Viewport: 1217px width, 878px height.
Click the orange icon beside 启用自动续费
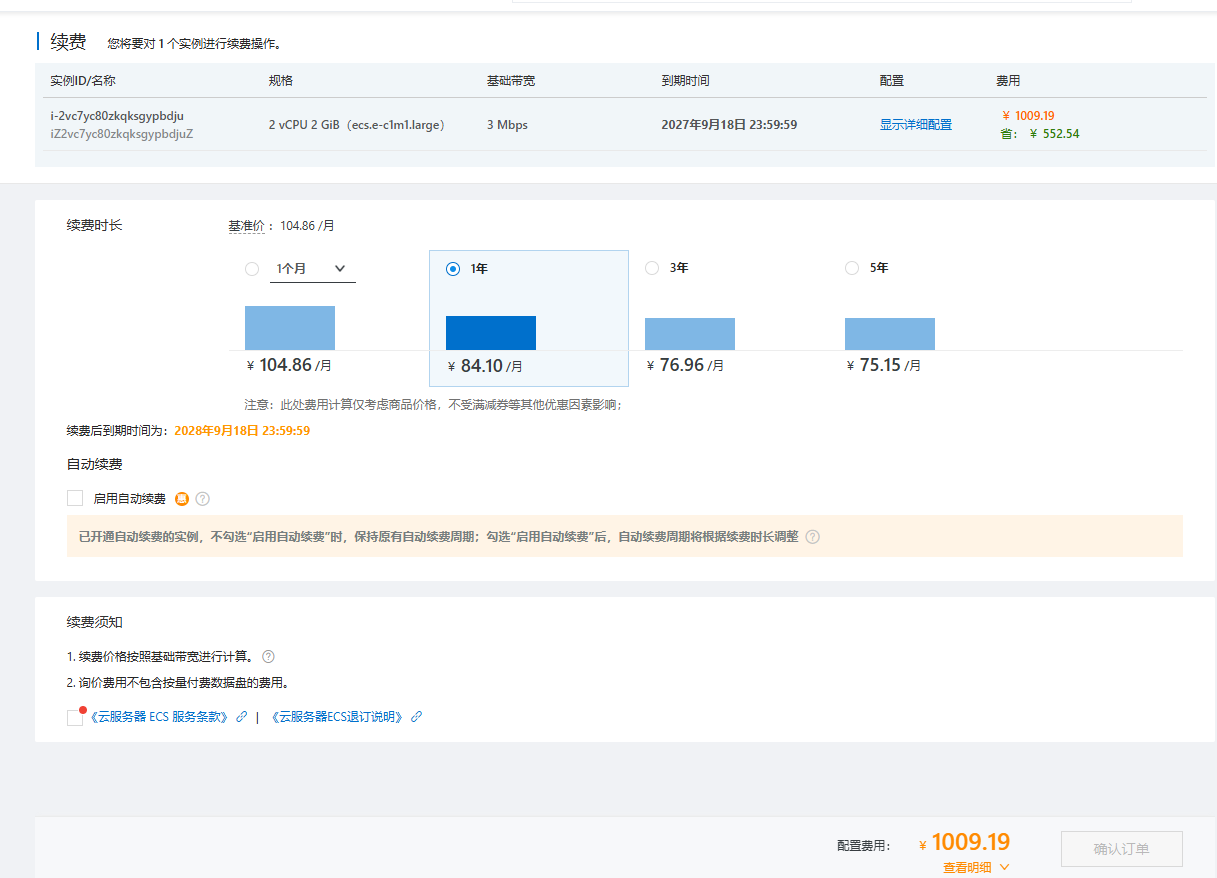pyautogui.click(x=182, y=499)
